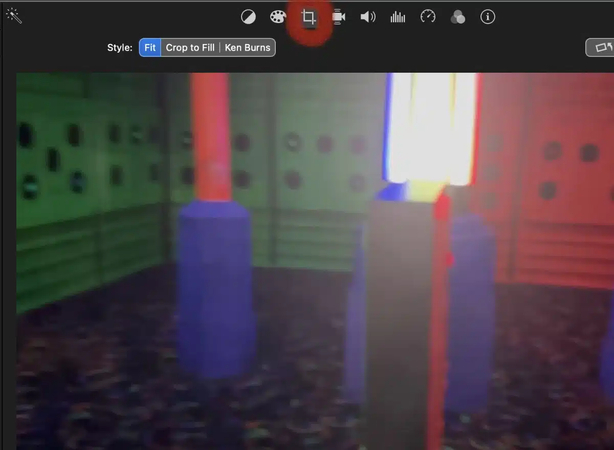Show the clip information icon
Viewport: 614px width, 450px height.
coord(488,17)
